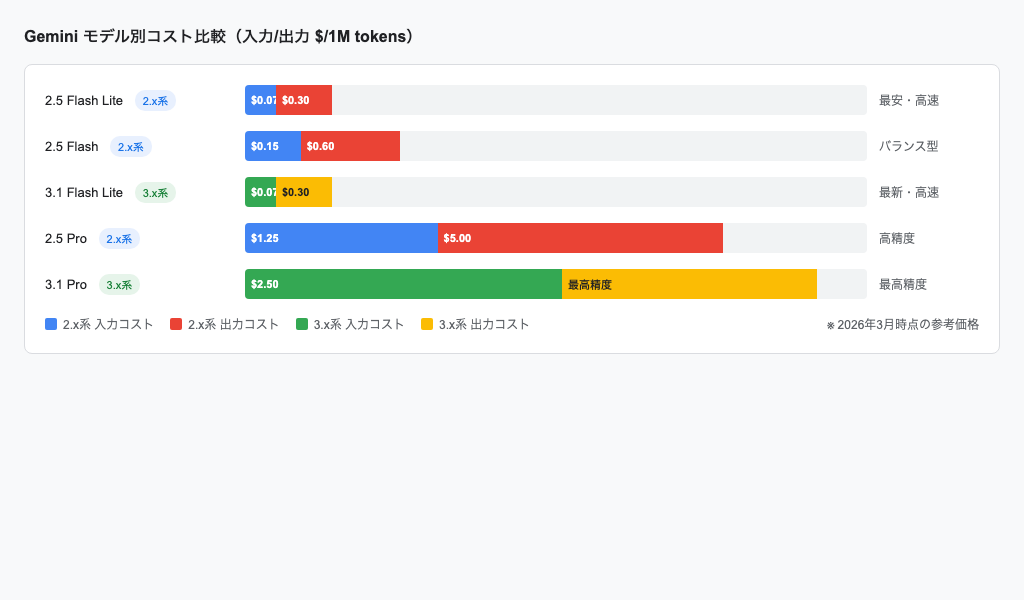Select the 2.x系 badge beside 2.5 Flash Lite

click(155, 101)
